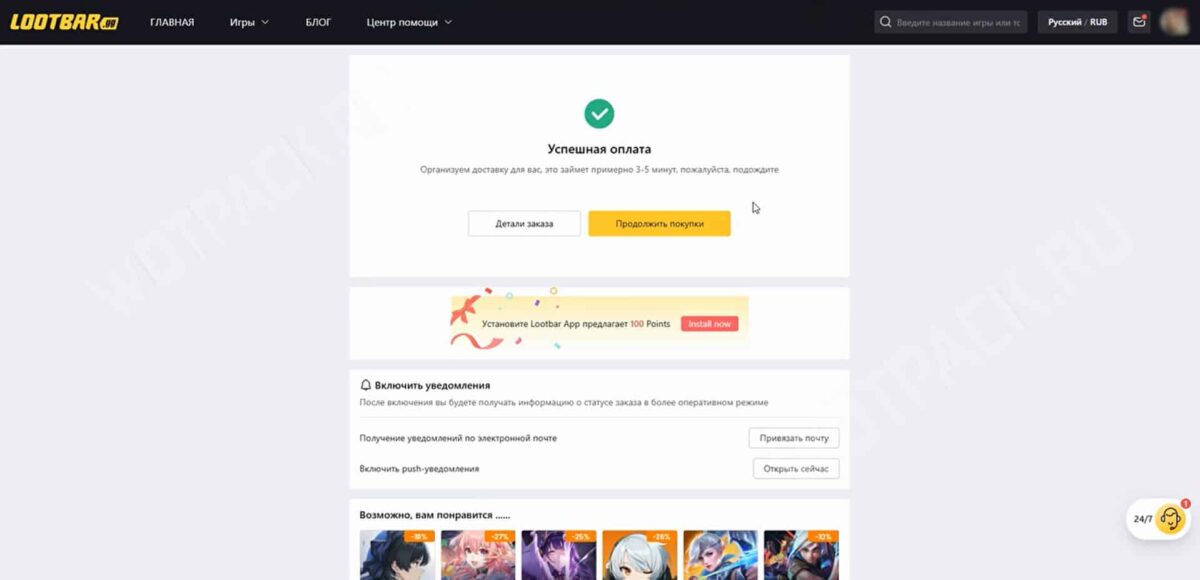Go to the ГЛАВНАЯ page
The image size is (1200, 580).
pyautogui.click(x=172, y=22)
